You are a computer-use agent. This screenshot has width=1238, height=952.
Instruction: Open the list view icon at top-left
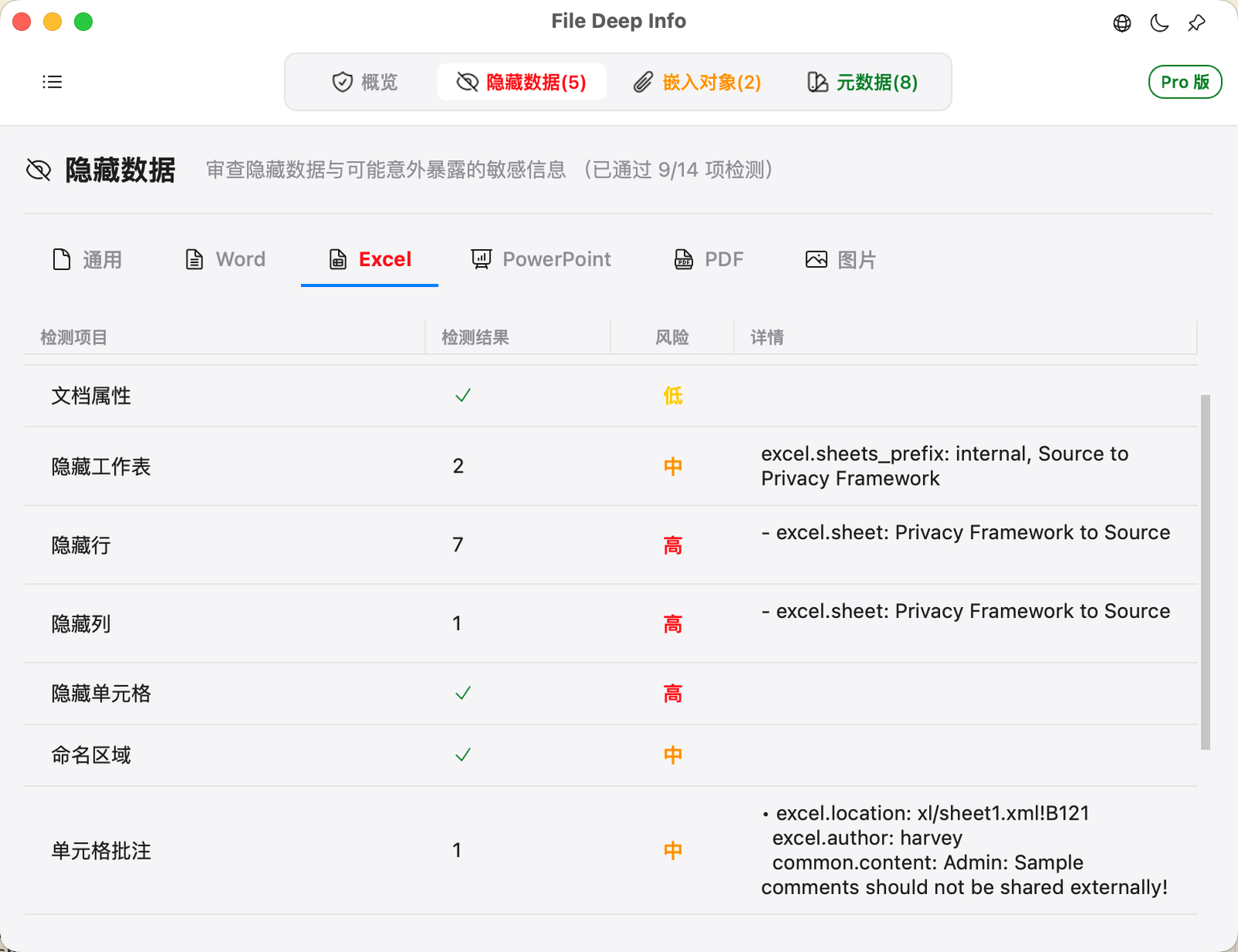(x=52, y=82)
